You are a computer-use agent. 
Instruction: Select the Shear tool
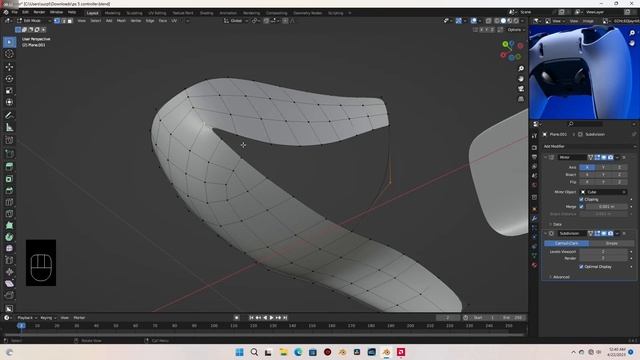(9, 283)
